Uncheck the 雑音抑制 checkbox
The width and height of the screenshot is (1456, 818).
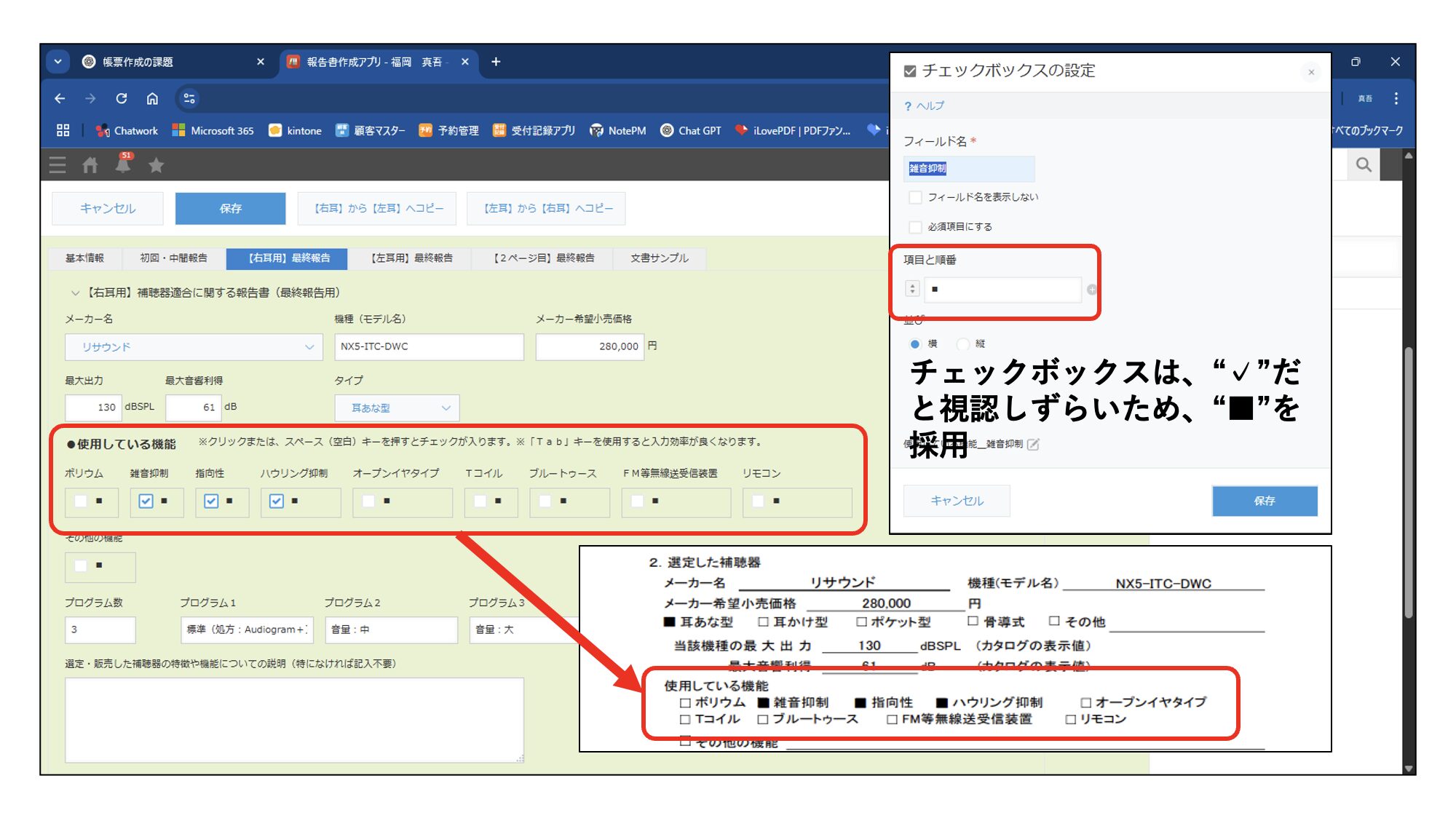point(146,501)
